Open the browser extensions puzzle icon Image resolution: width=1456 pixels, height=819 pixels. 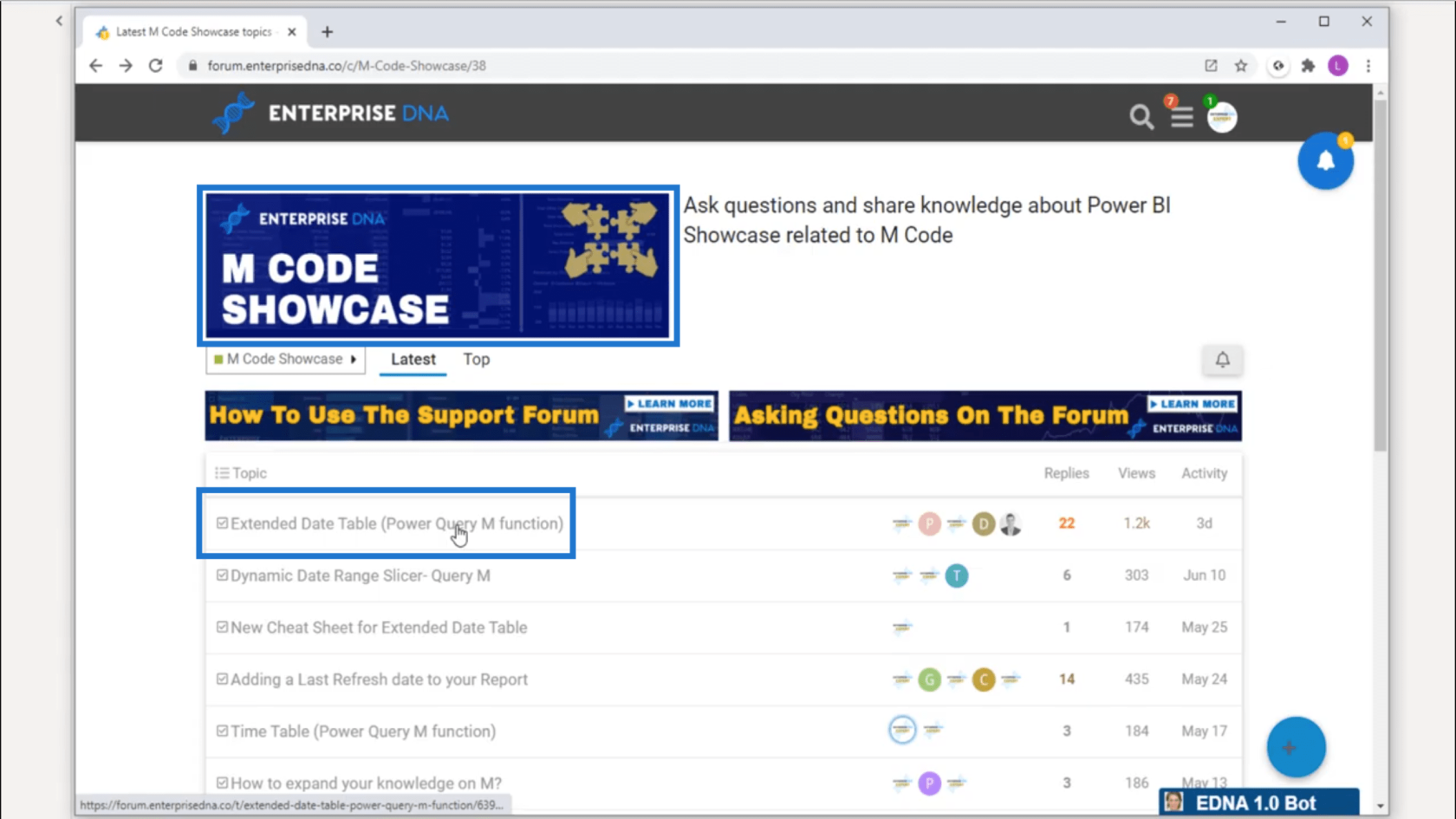pyautogui.click(x=1308, y=65)
